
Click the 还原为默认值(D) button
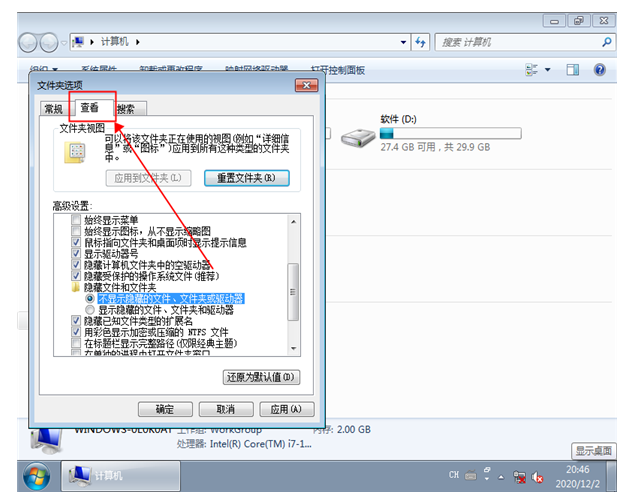(x=261, y=377)
